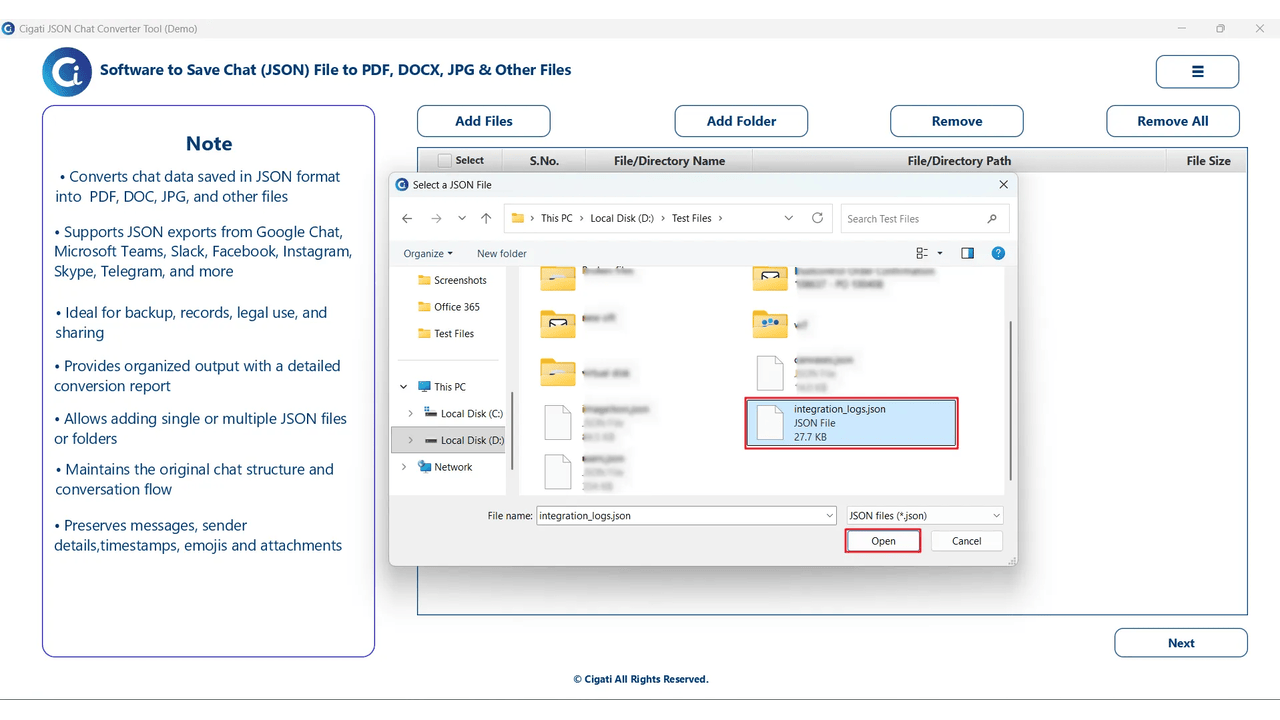Click the sidebar tree vertical scrollbar
1280x720 pixels.
click(x=513, y=430)
